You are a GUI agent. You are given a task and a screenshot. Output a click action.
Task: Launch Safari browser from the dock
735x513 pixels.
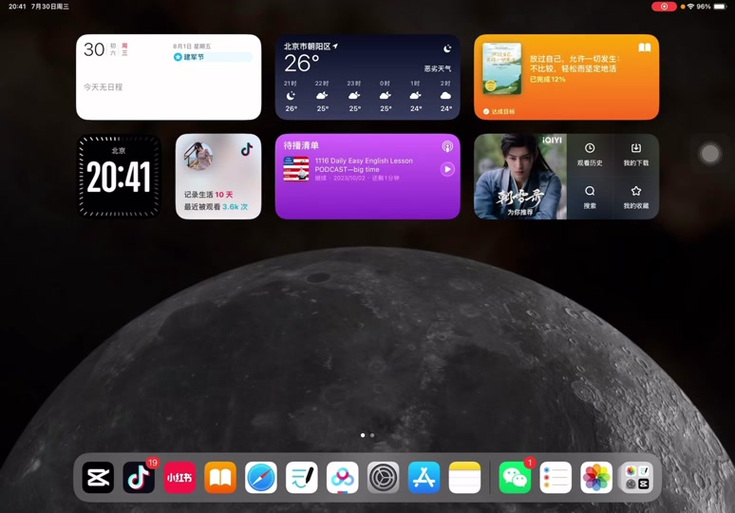click(261, 477)
